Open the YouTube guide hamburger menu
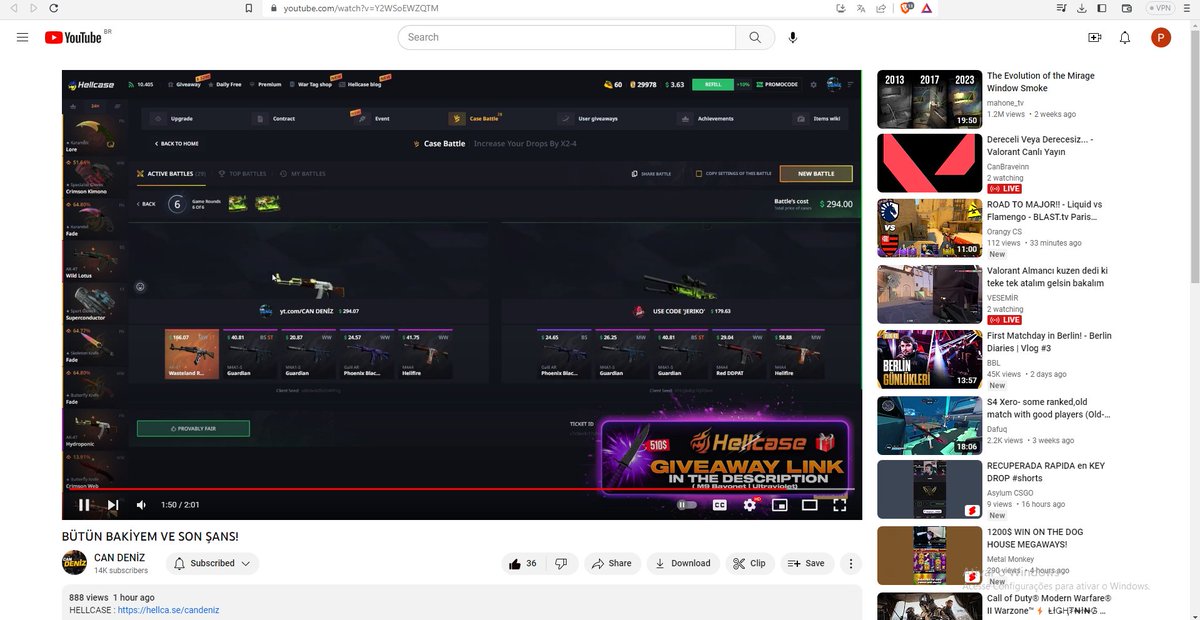 22,37
